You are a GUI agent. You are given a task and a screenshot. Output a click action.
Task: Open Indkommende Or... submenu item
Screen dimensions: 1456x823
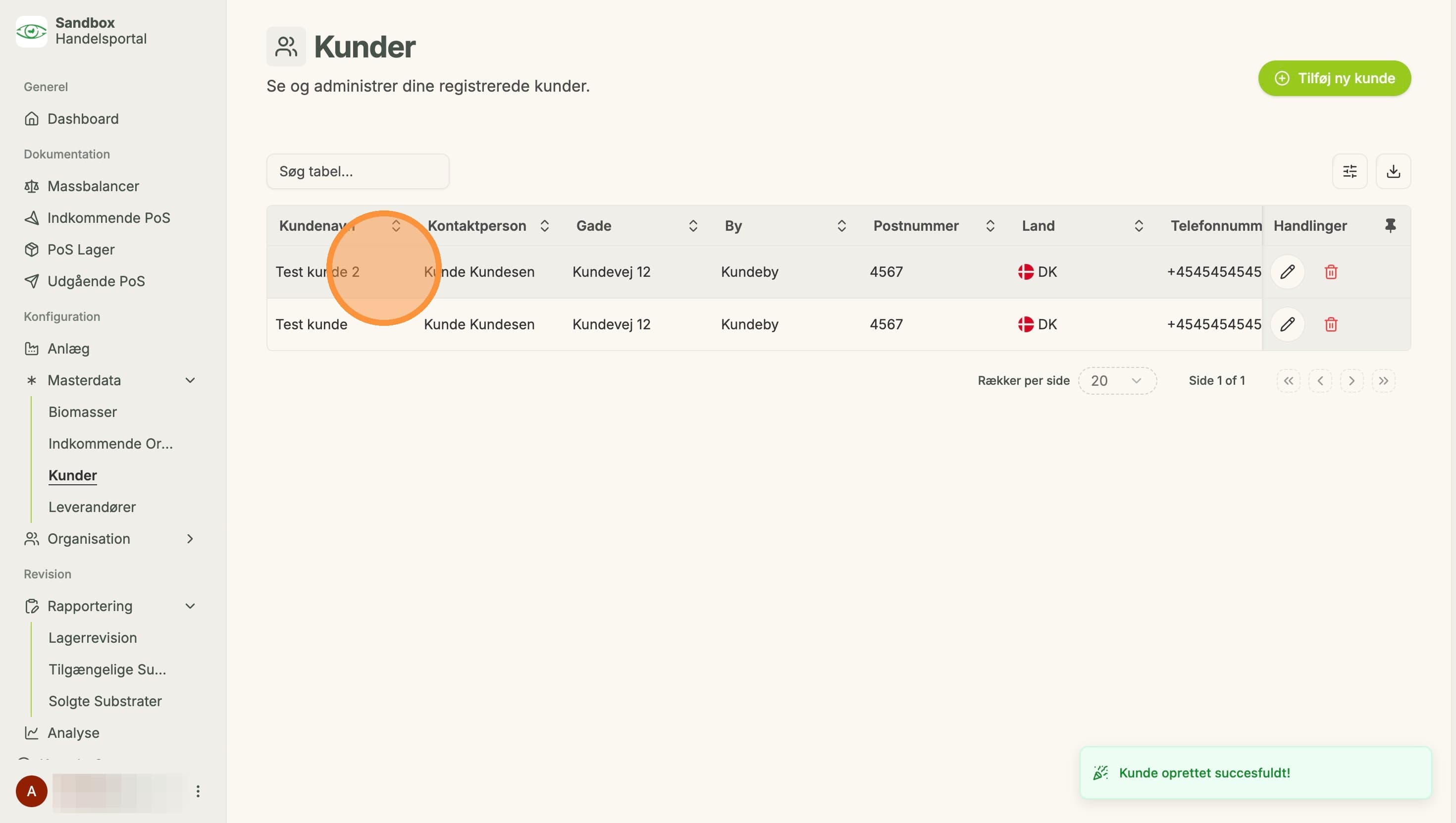(111, 443)
